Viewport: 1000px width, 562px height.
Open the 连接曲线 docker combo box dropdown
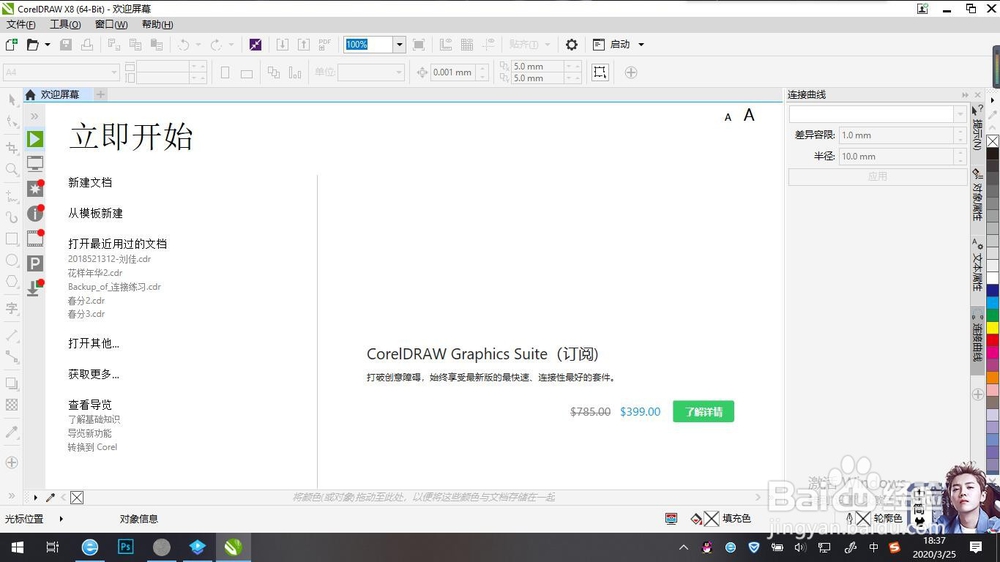tap(960, 114)
